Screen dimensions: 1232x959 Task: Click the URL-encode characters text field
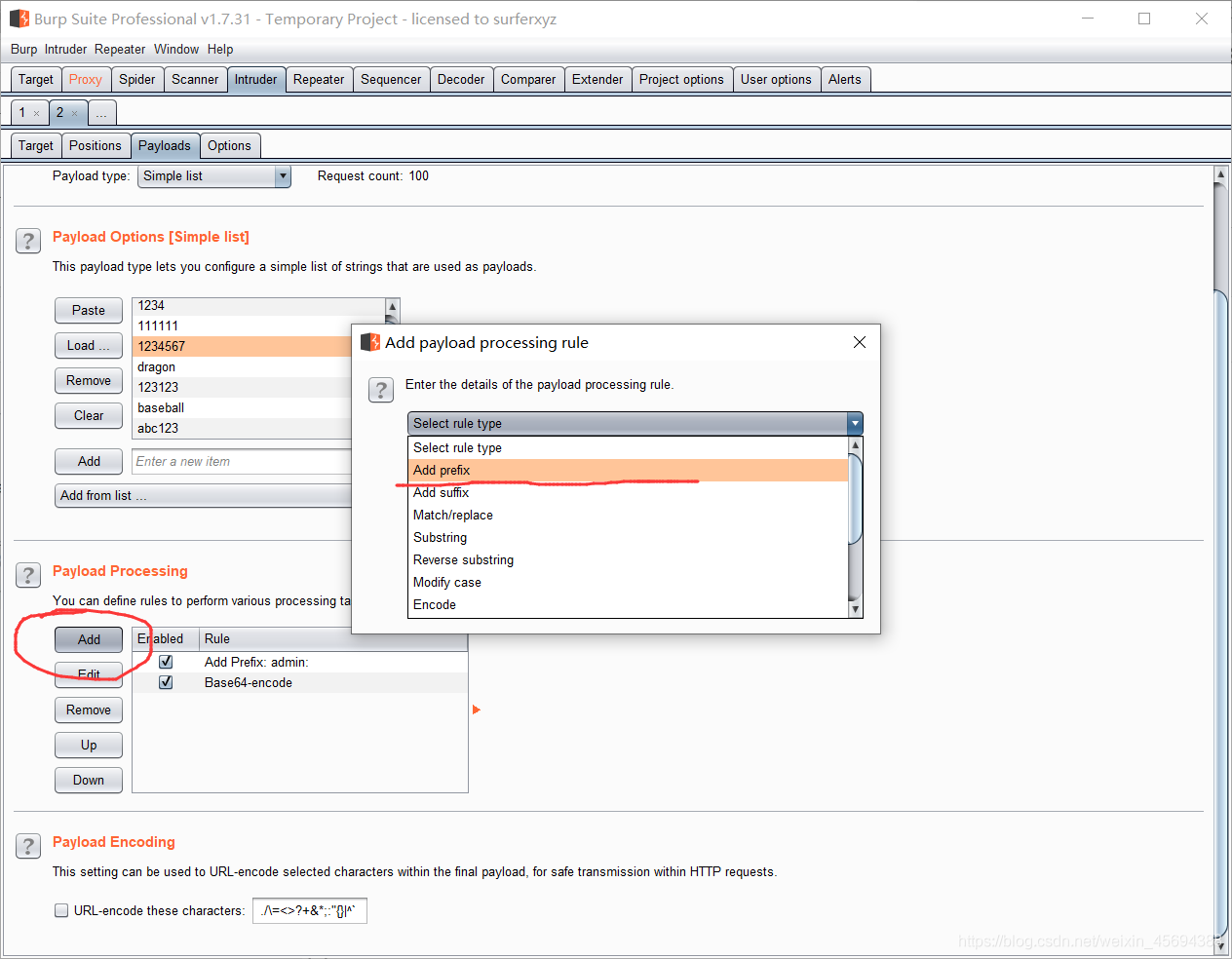click(310, 910)
